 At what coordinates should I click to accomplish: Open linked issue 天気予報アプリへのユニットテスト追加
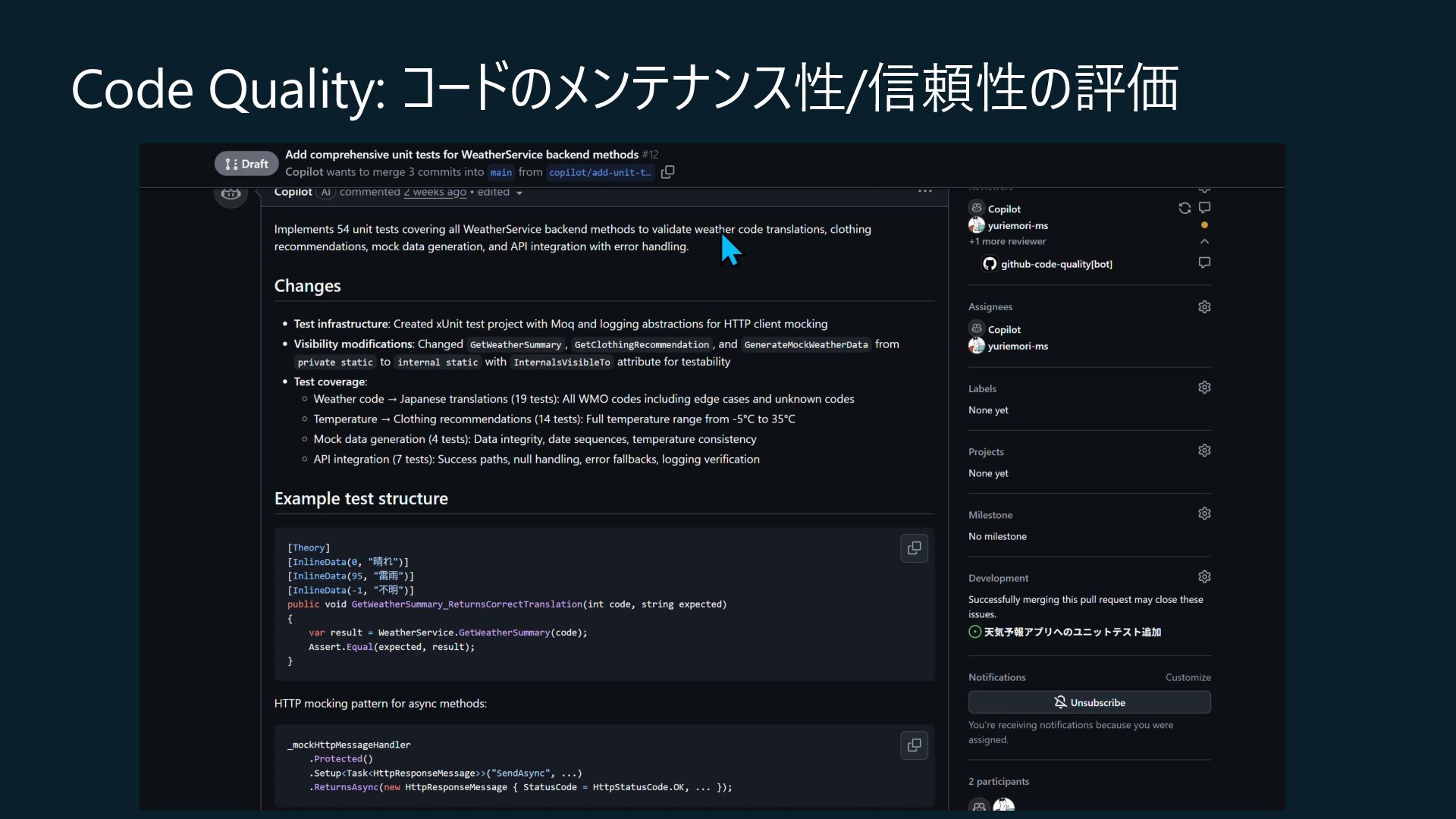tap(1072, 632)
